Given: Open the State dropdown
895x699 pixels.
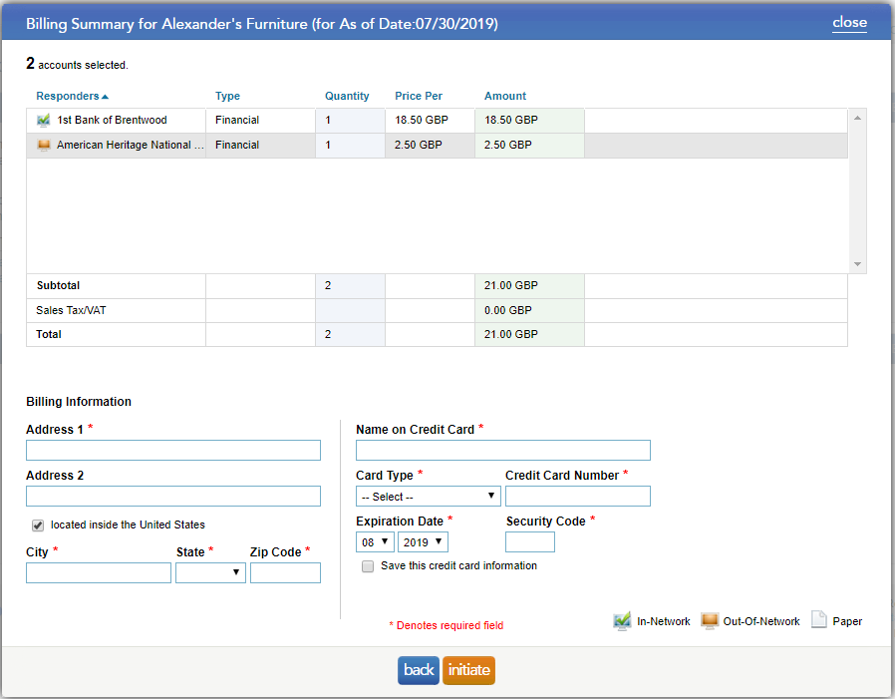Looking at the screenshot, I should tap(210, 572).
